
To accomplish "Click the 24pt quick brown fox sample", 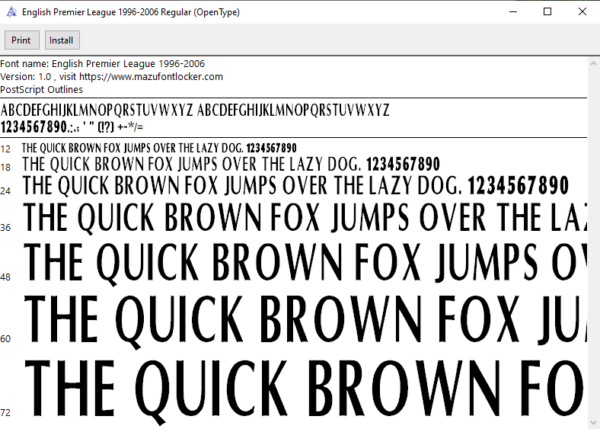I will pyautogui.click(x=296, y=186).
